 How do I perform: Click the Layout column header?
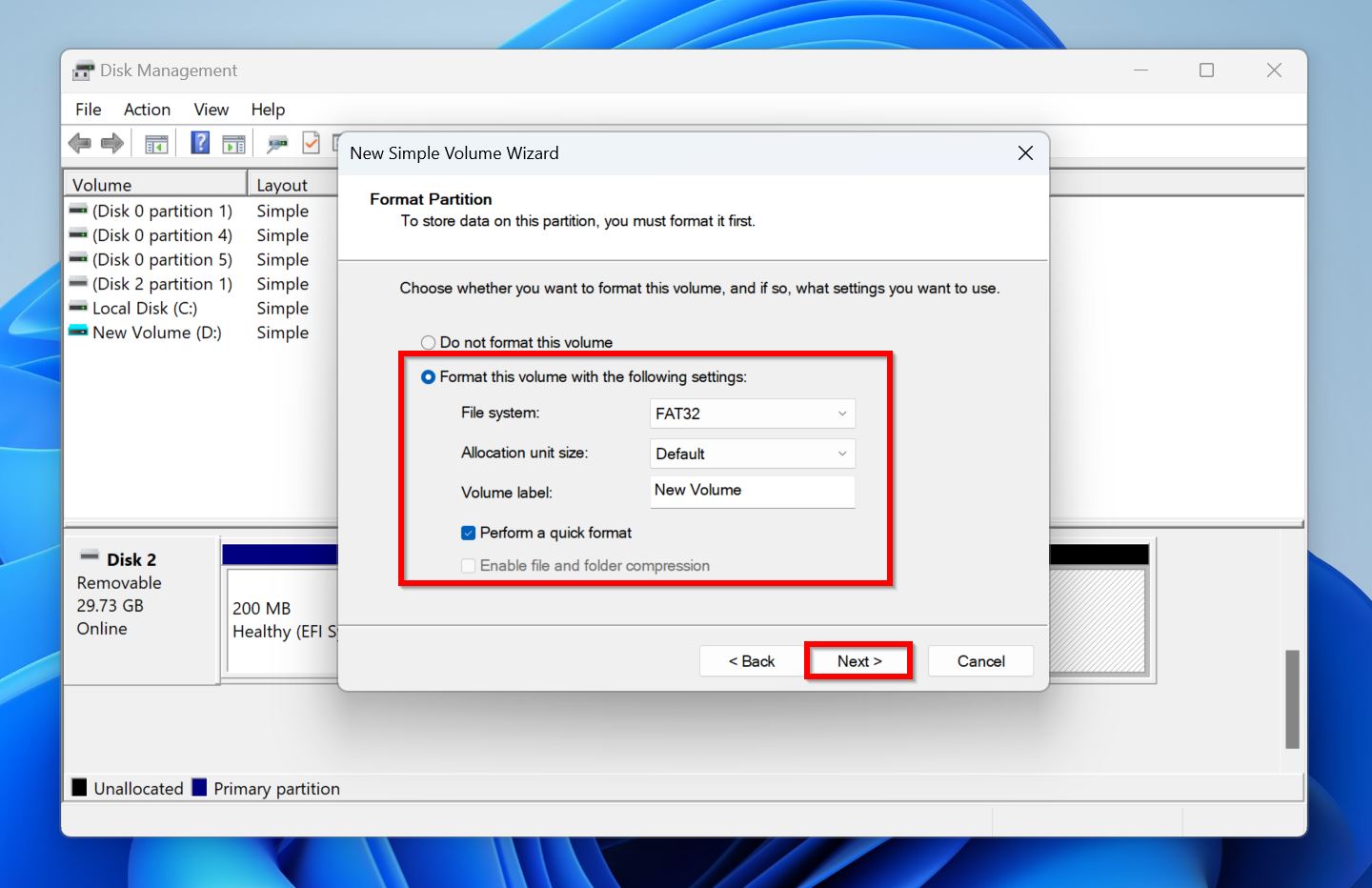pos(293,185)
